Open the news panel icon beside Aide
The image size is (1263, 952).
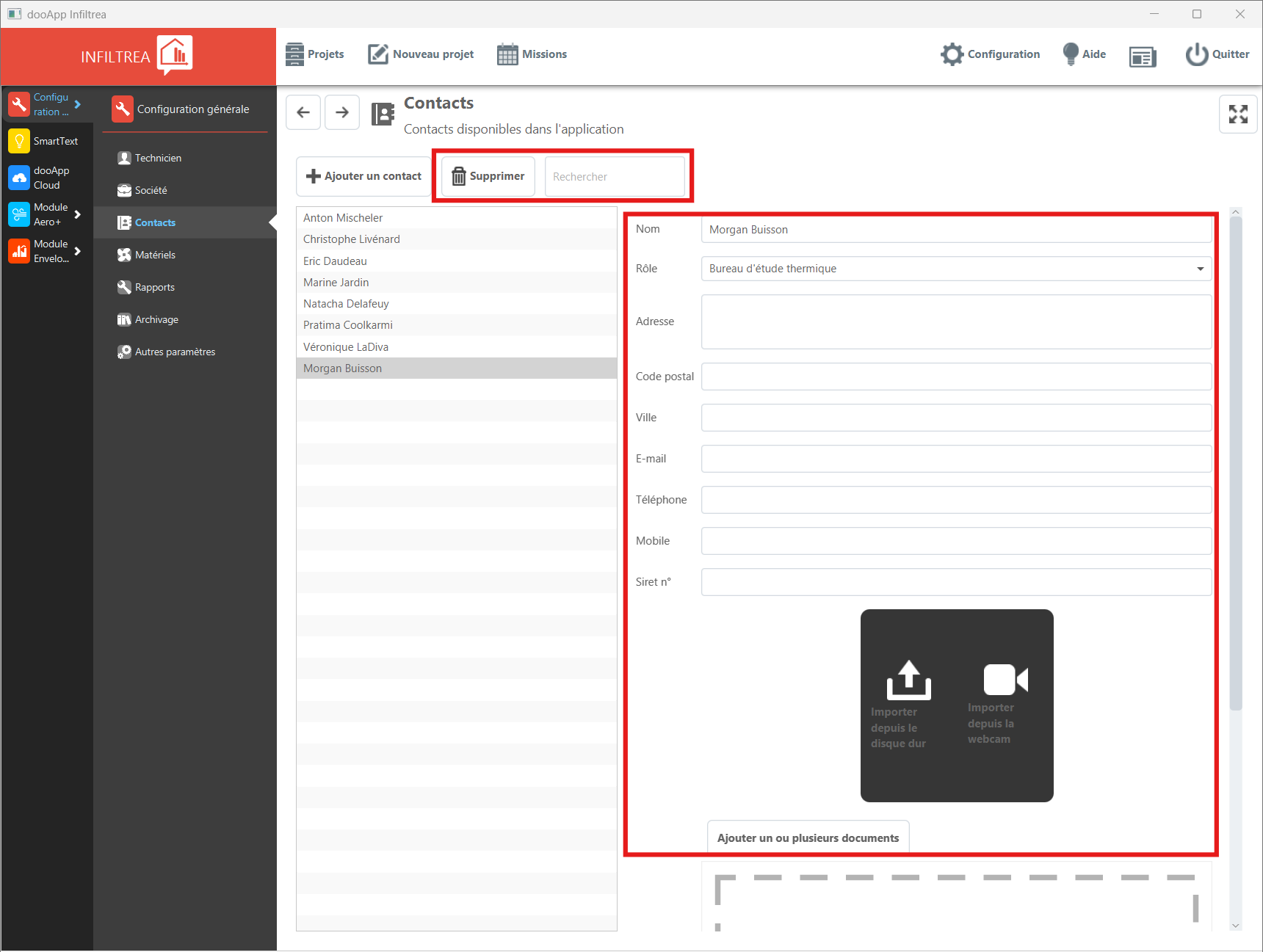tap(1143, 57)
